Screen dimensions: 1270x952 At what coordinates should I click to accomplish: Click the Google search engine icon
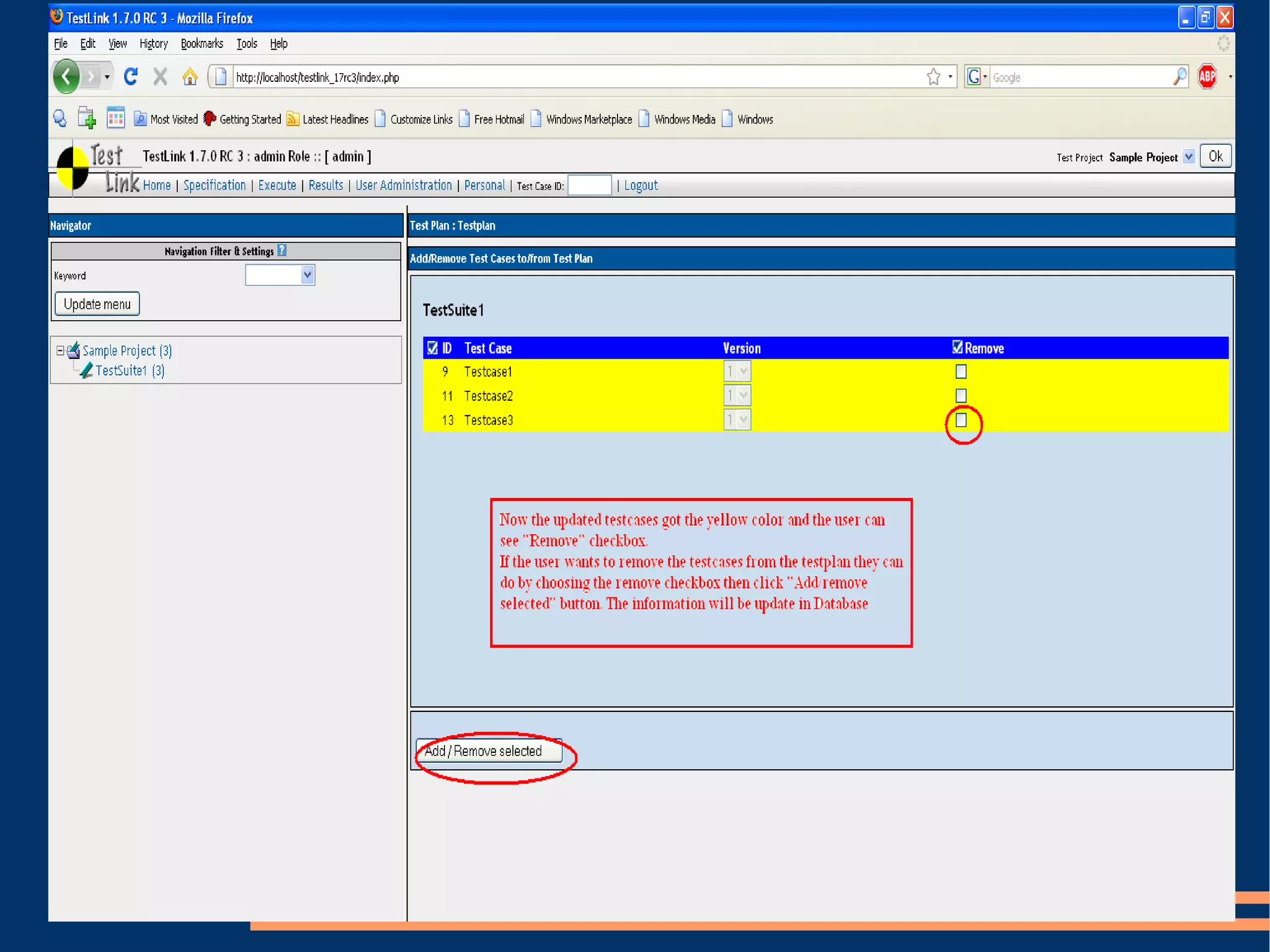(974, 77)
